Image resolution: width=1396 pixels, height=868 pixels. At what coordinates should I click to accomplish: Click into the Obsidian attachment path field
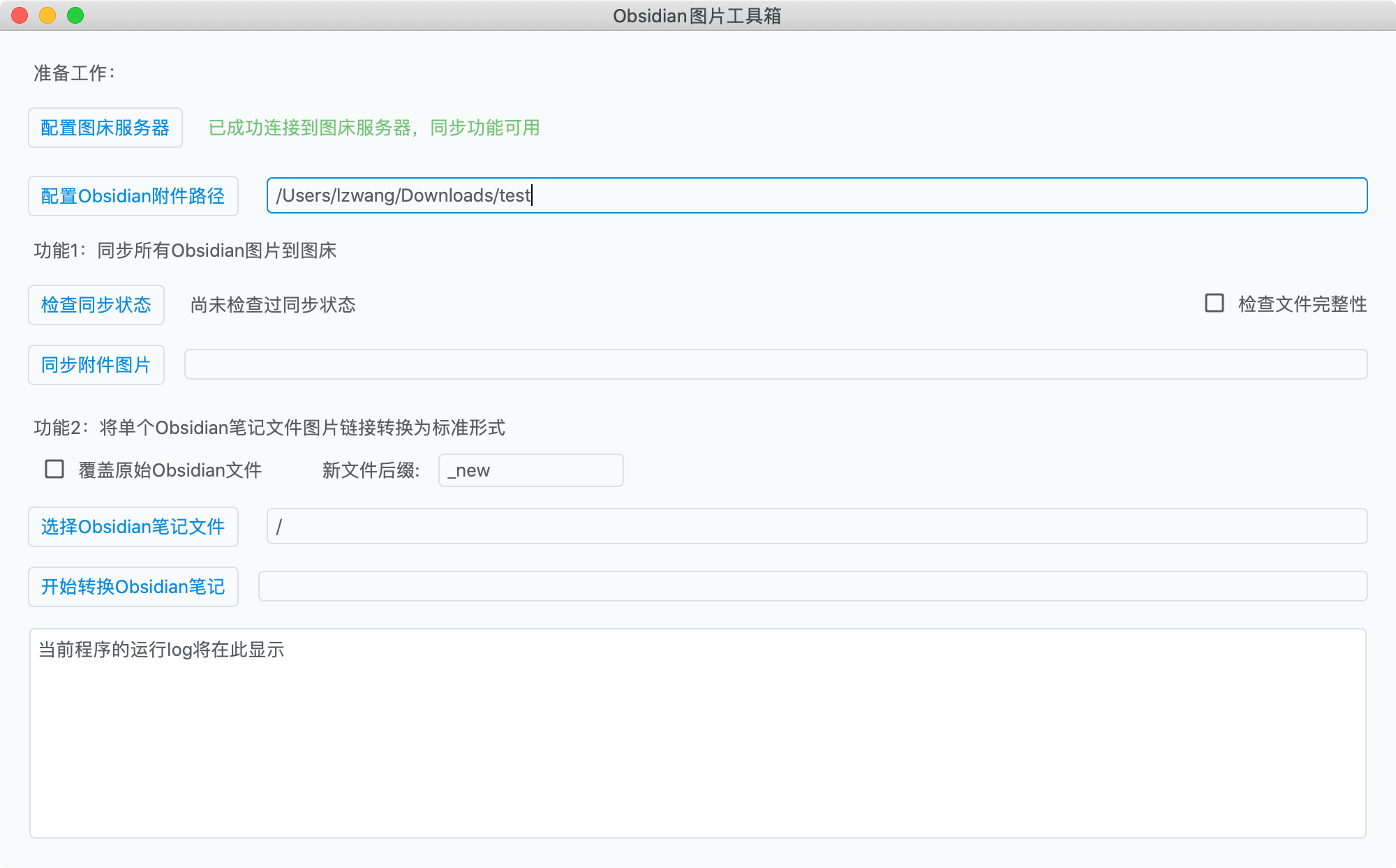817,196
